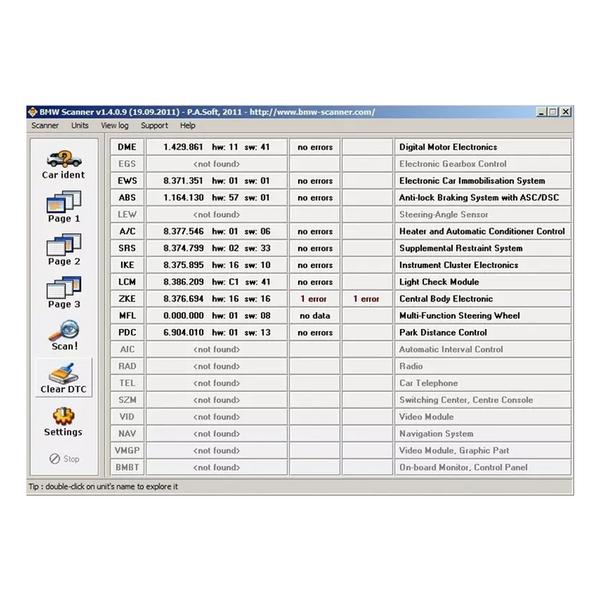The height and width of the screenshot is (600, 600).
Task: Open the Scanner menu
Action: [x=45, y=126]
